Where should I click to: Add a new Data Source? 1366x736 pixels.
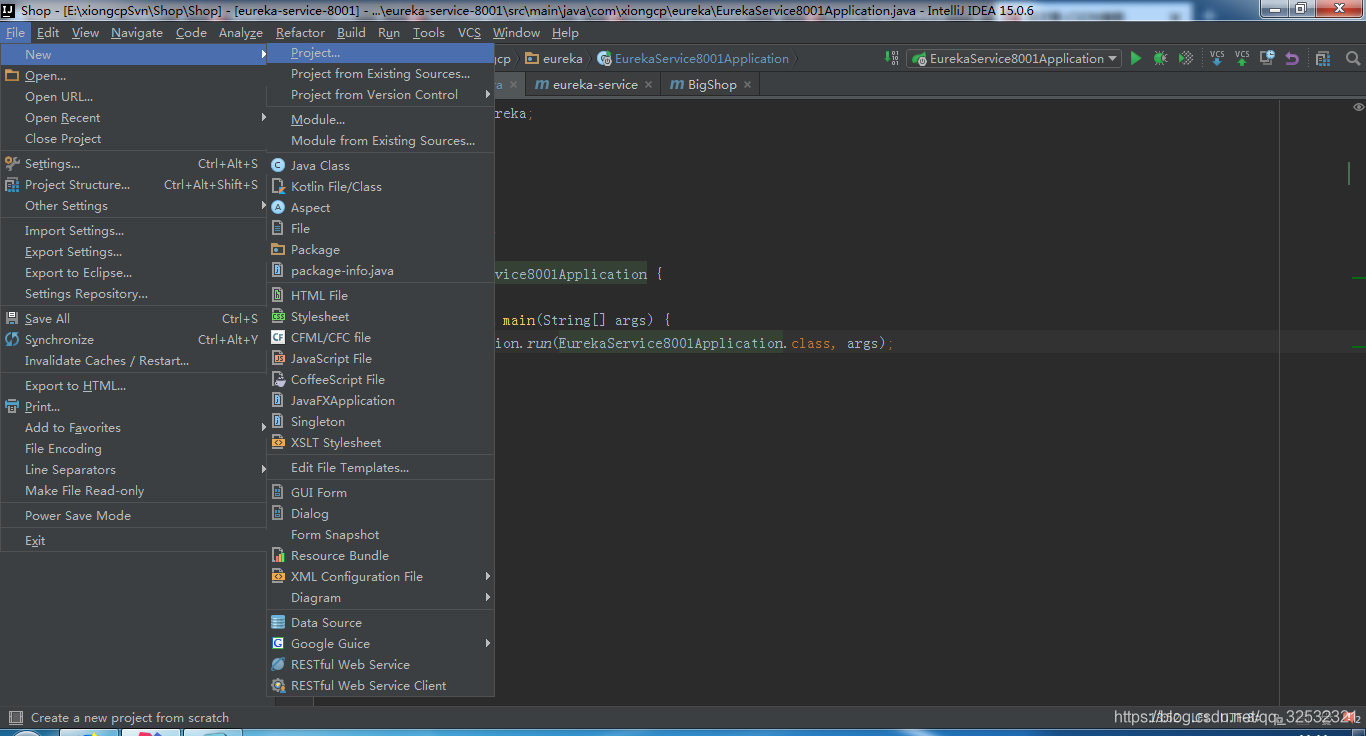point(381,622)
